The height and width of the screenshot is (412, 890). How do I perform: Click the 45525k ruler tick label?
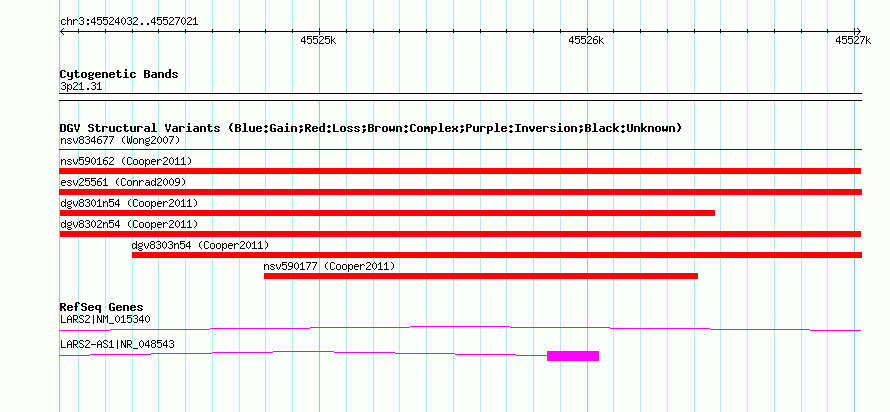pos(318,40)
